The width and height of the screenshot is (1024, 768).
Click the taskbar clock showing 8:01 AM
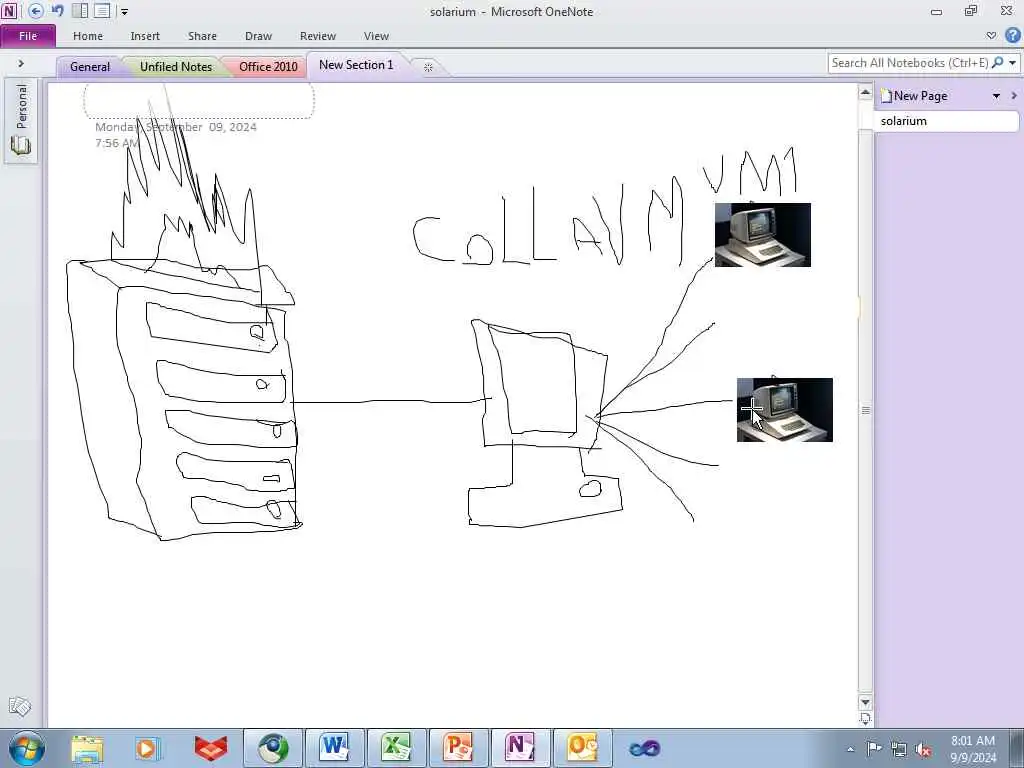[972, 749]
